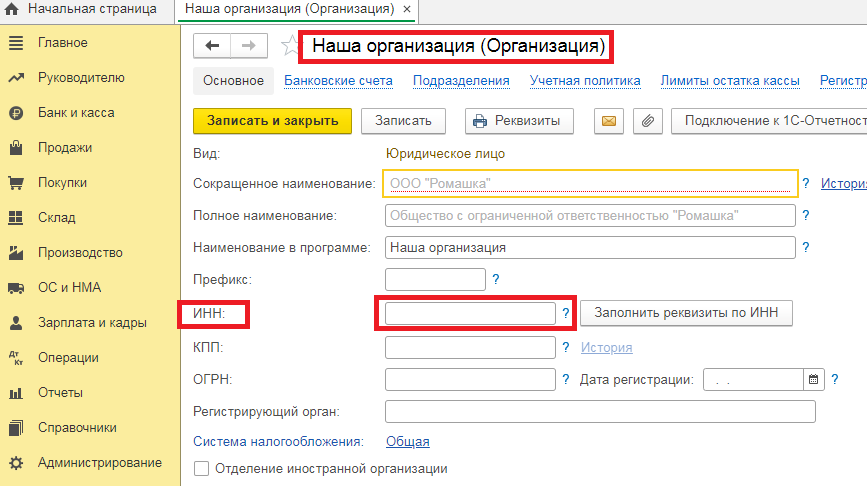Click help question mark next to КПП field
The width and height of the screenshot is (867, 486).
(566, 347)
